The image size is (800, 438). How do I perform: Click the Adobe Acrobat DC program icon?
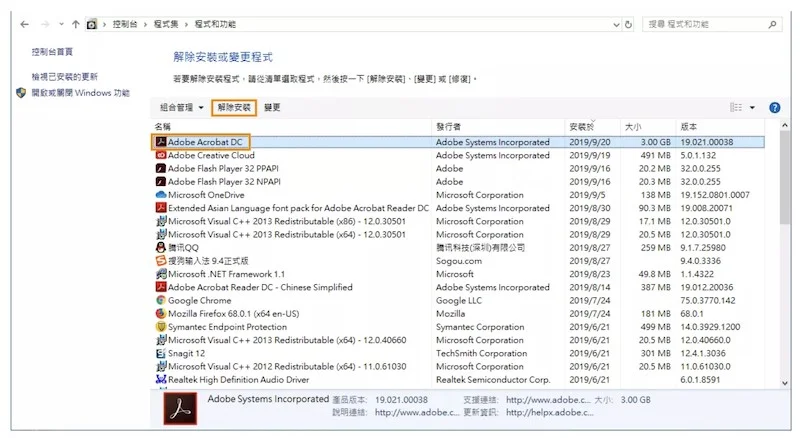(161, 142)
